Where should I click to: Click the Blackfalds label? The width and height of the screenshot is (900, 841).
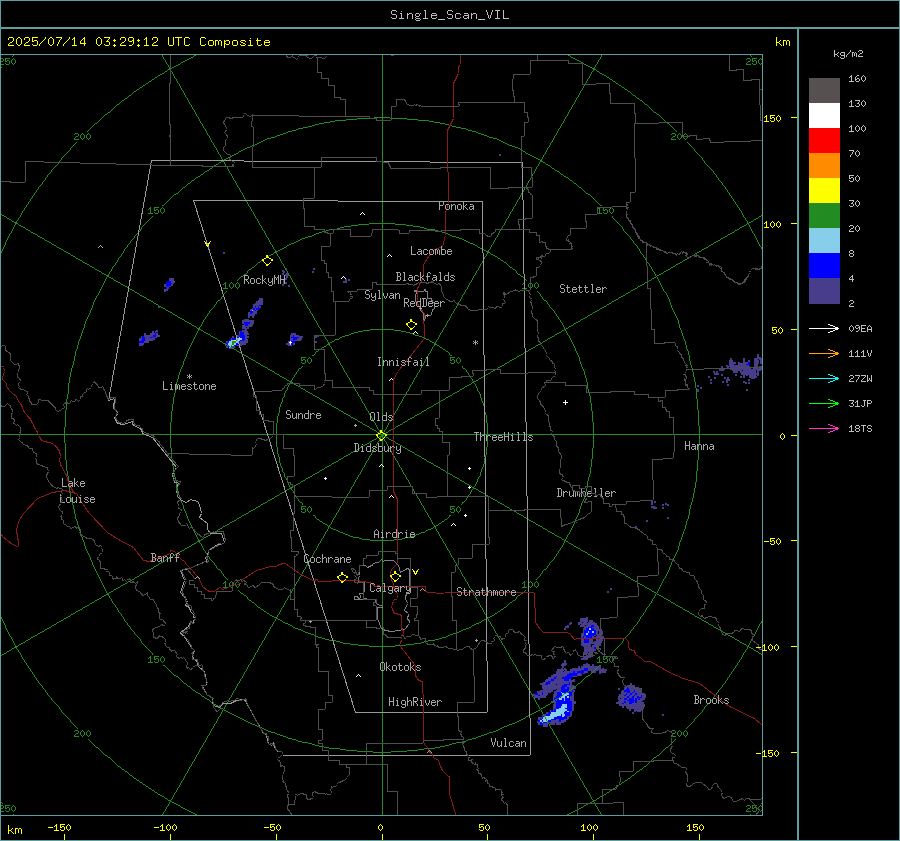(425, 277)
